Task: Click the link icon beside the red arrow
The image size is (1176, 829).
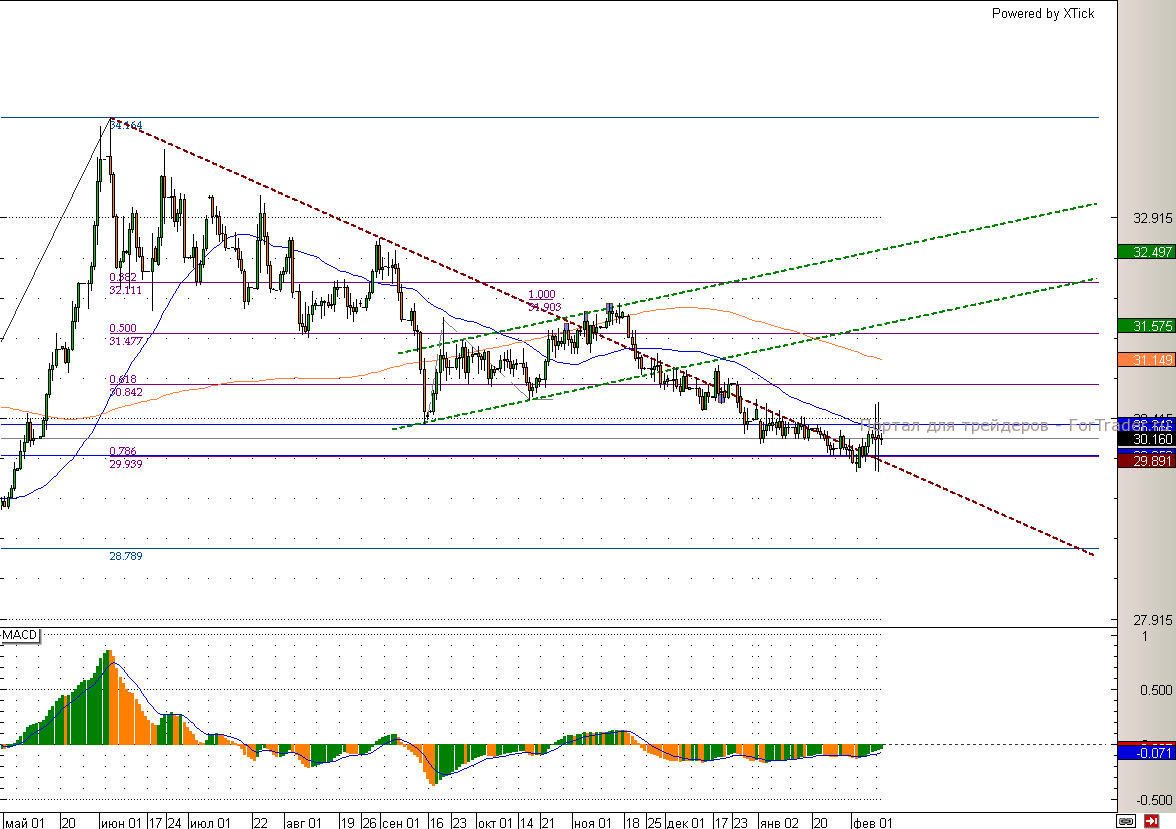Action: point(1125,821)
